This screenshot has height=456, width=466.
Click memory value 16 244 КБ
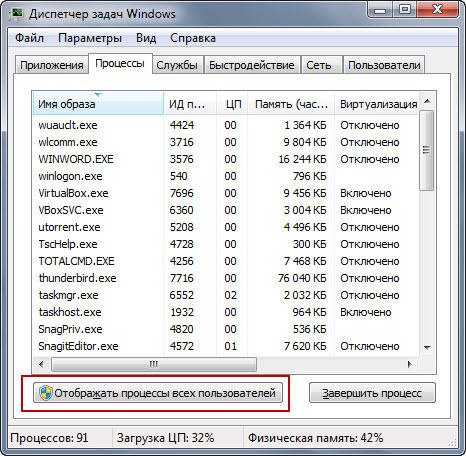(x=302, y=159)
